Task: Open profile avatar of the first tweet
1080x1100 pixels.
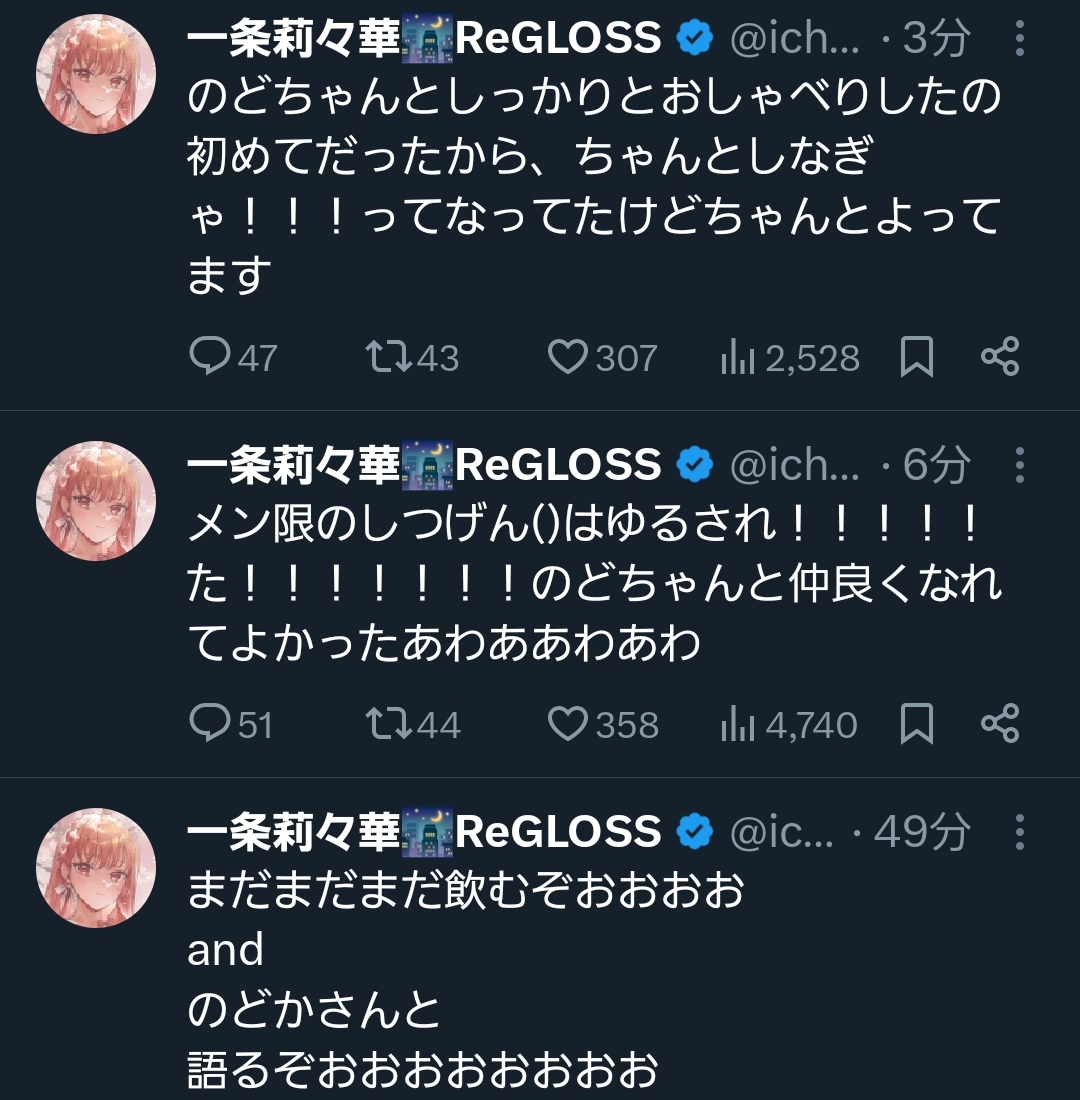Action: point(96,74)
